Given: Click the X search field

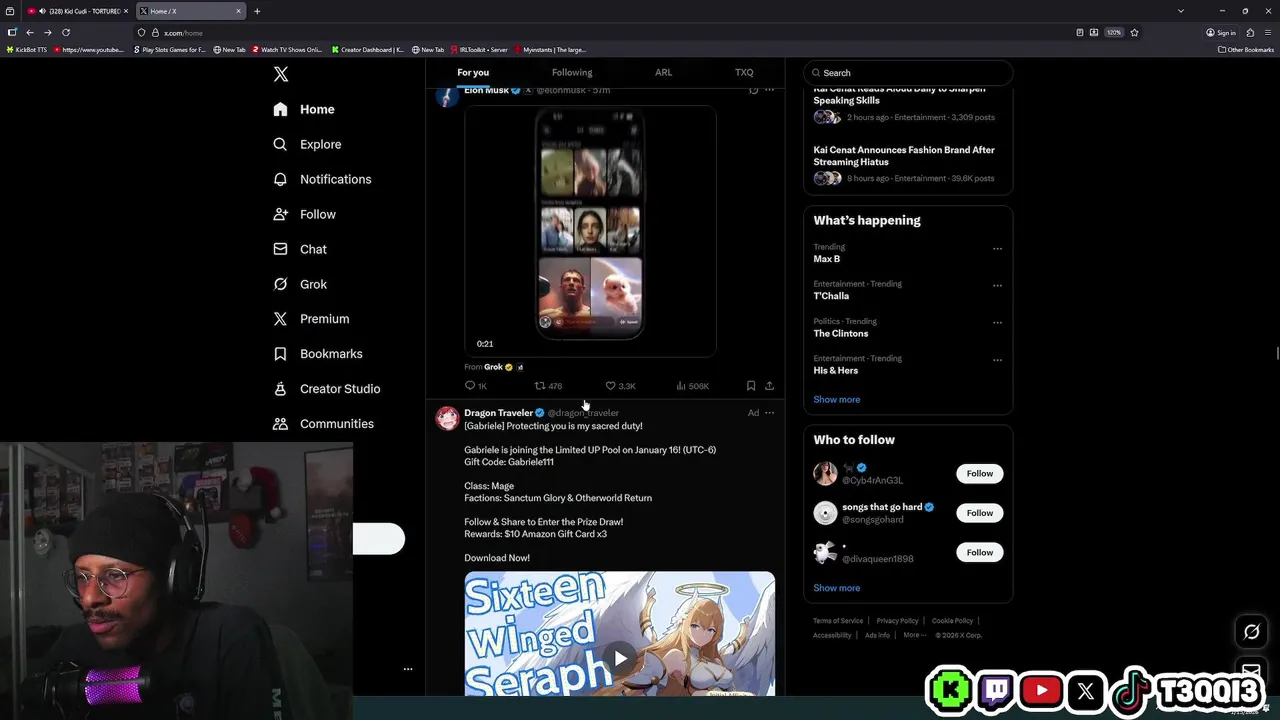Looking at the screenshot, I should (x=908, y=72).
